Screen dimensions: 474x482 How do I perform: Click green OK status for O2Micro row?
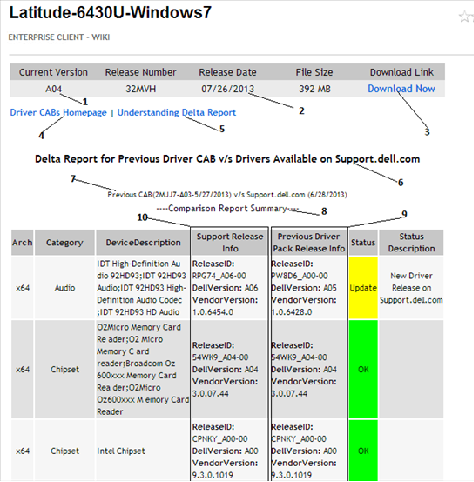[x=363, y=369]
